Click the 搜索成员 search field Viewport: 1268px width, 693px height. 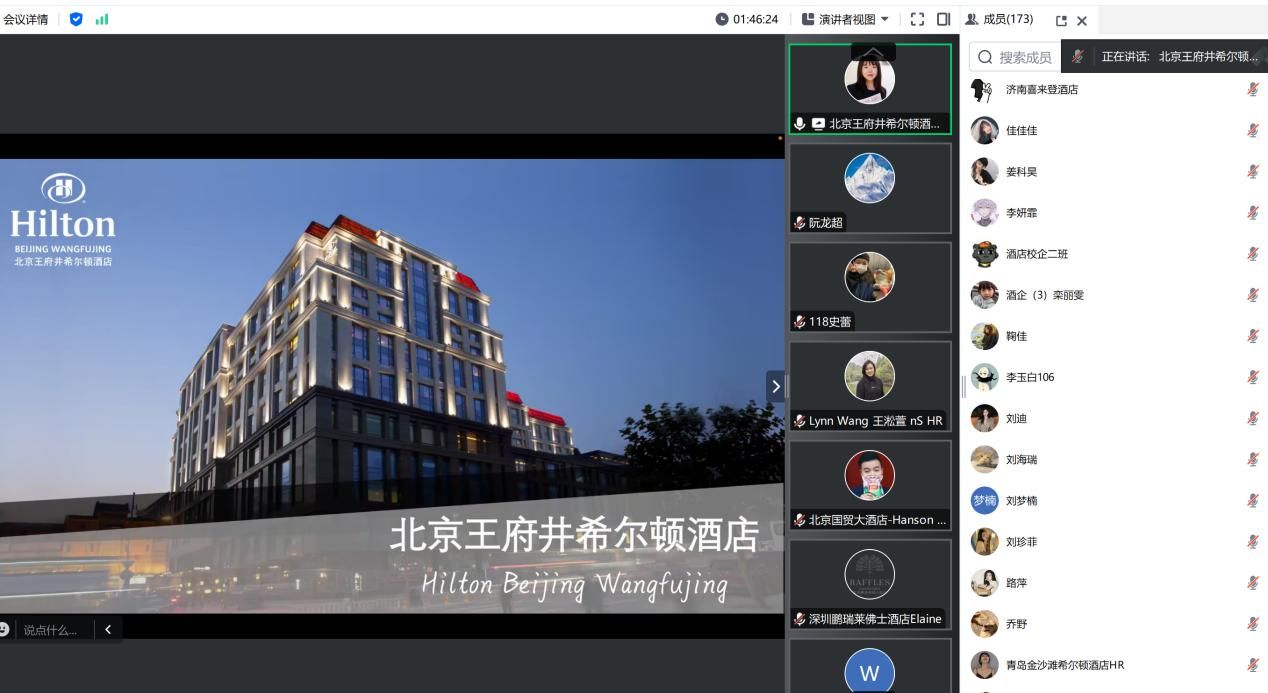(1015, 57)
